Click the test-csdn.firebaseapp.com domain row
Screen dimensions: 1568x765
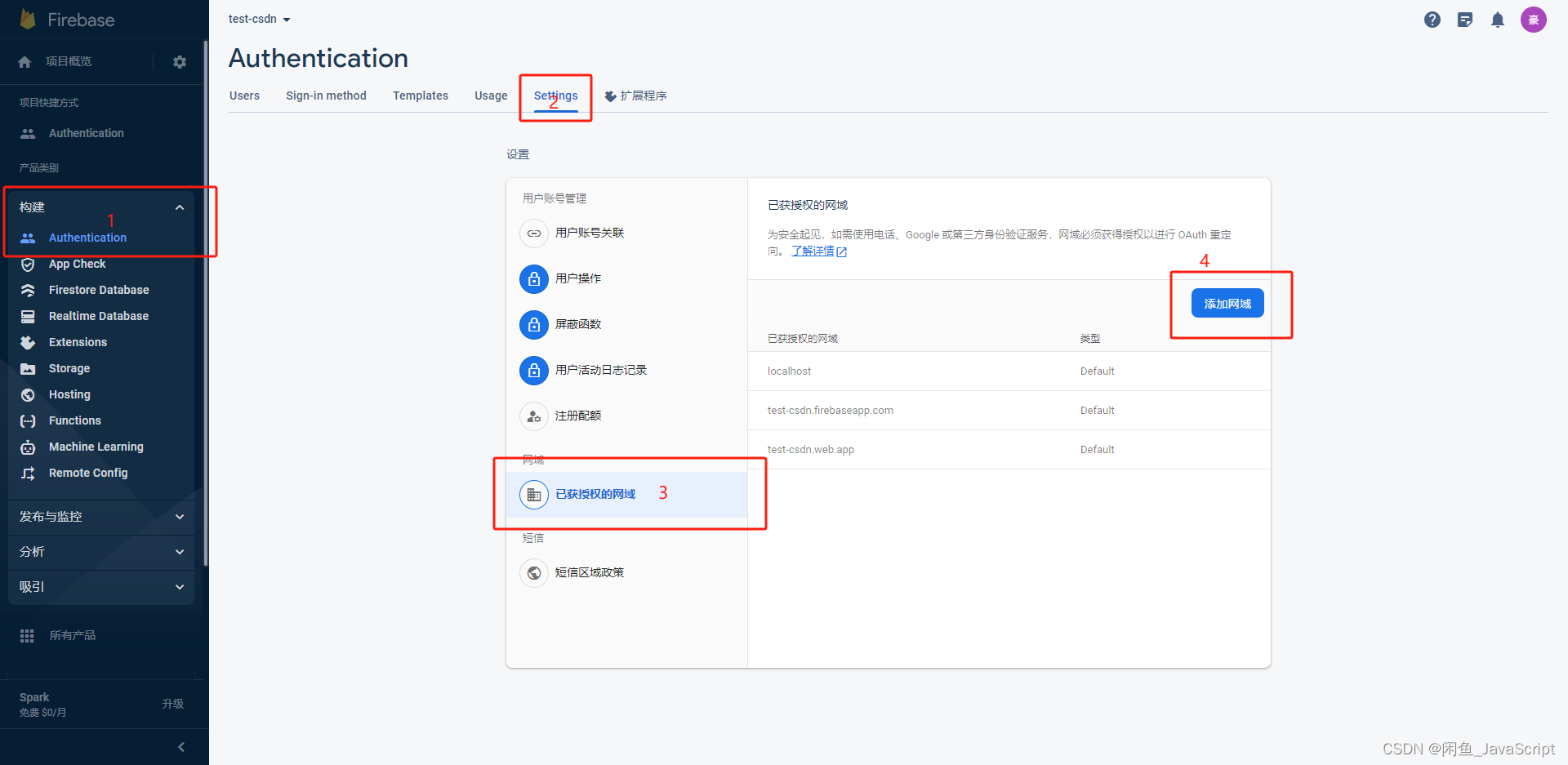tap(1009, 411)
